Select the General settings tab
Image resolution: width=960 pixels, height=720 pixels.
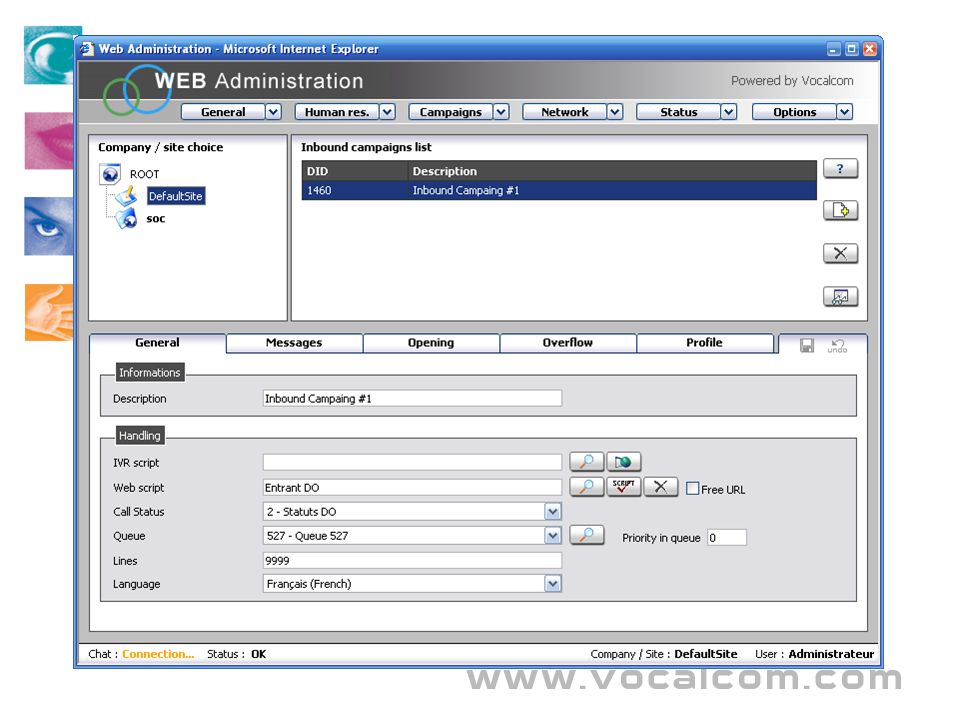tap(157, 343)
